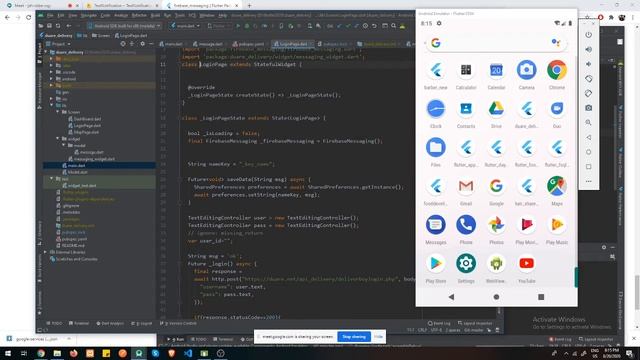Tap Google Assistant icon in search bar
This screenshot has height=360, width=640.
(555, 43)
